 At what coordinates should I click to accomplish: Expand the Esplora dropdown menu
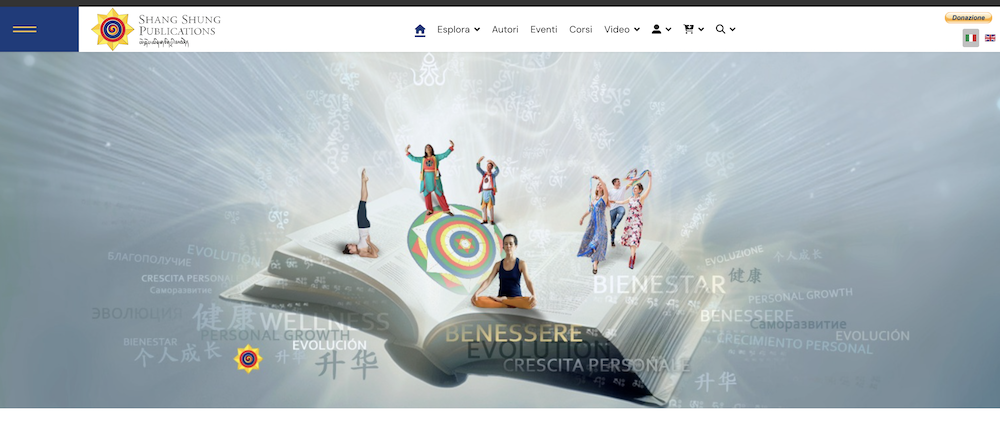pos(477,30)
